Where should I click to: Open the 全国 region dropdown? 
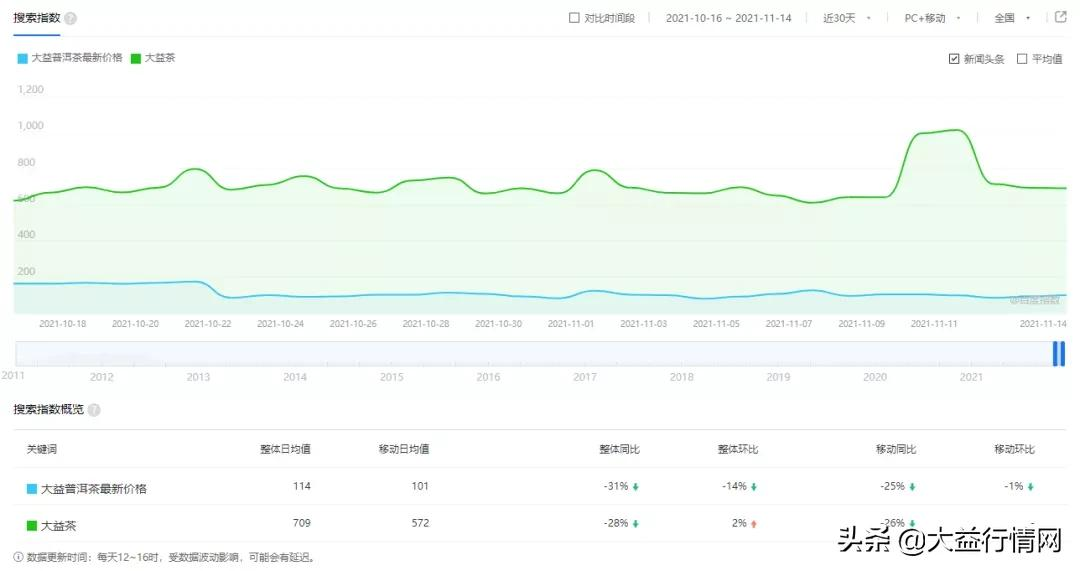(x=1012, y=18)
